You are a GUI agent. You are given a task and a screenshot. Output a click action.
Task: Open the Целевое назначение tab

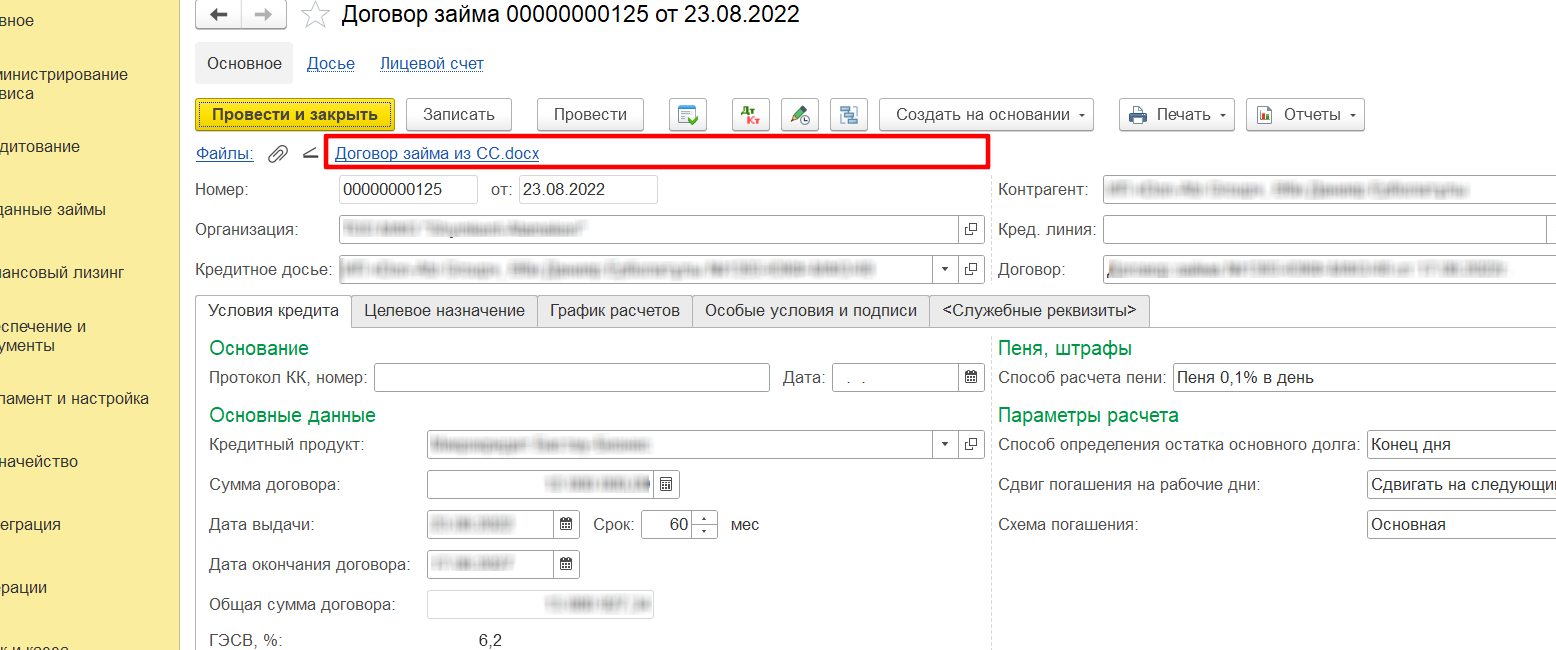coord(444,311)
